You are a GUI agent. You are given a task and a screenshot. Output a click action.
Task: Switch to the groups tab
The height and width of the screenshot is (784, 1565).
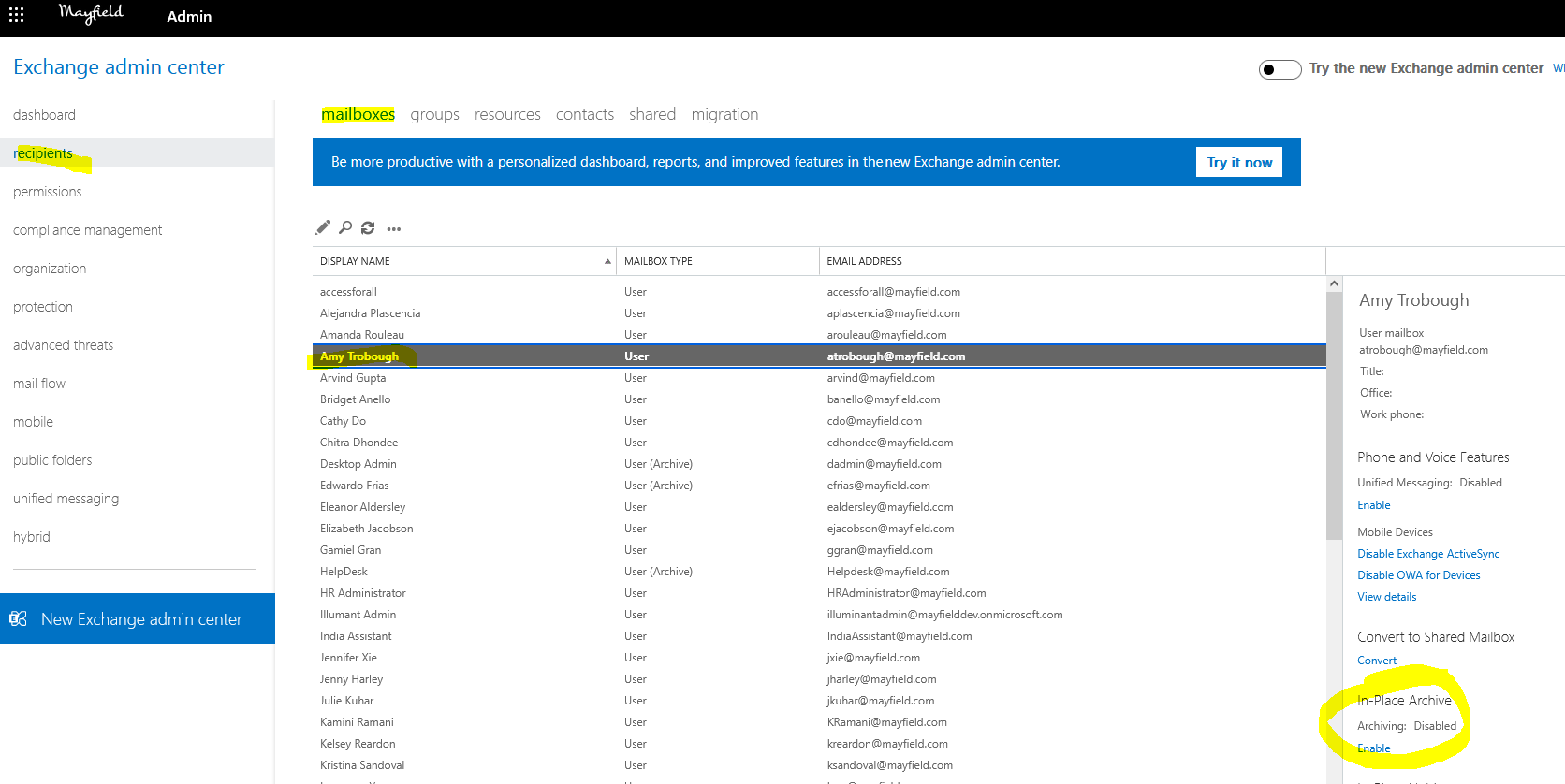pos(434,114)
